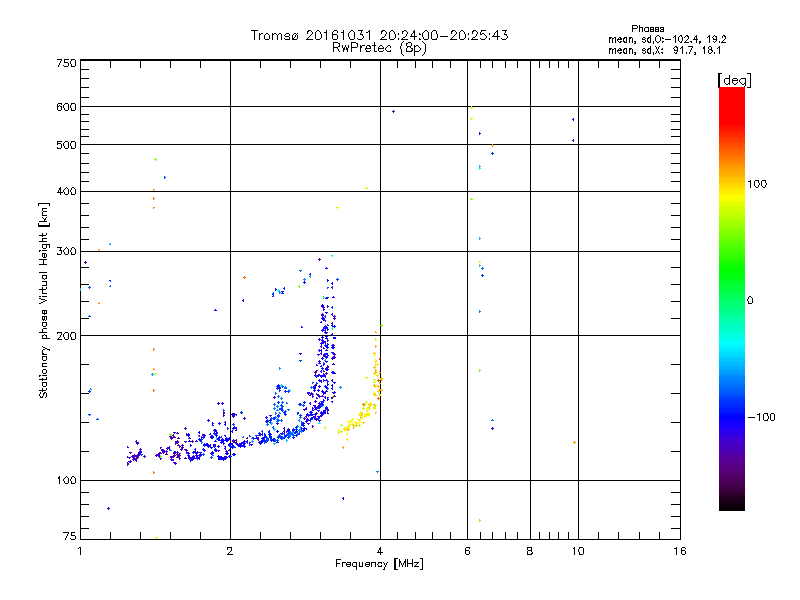
Task: Click the y-axis tick label '750'
Action: pos(67,63)
